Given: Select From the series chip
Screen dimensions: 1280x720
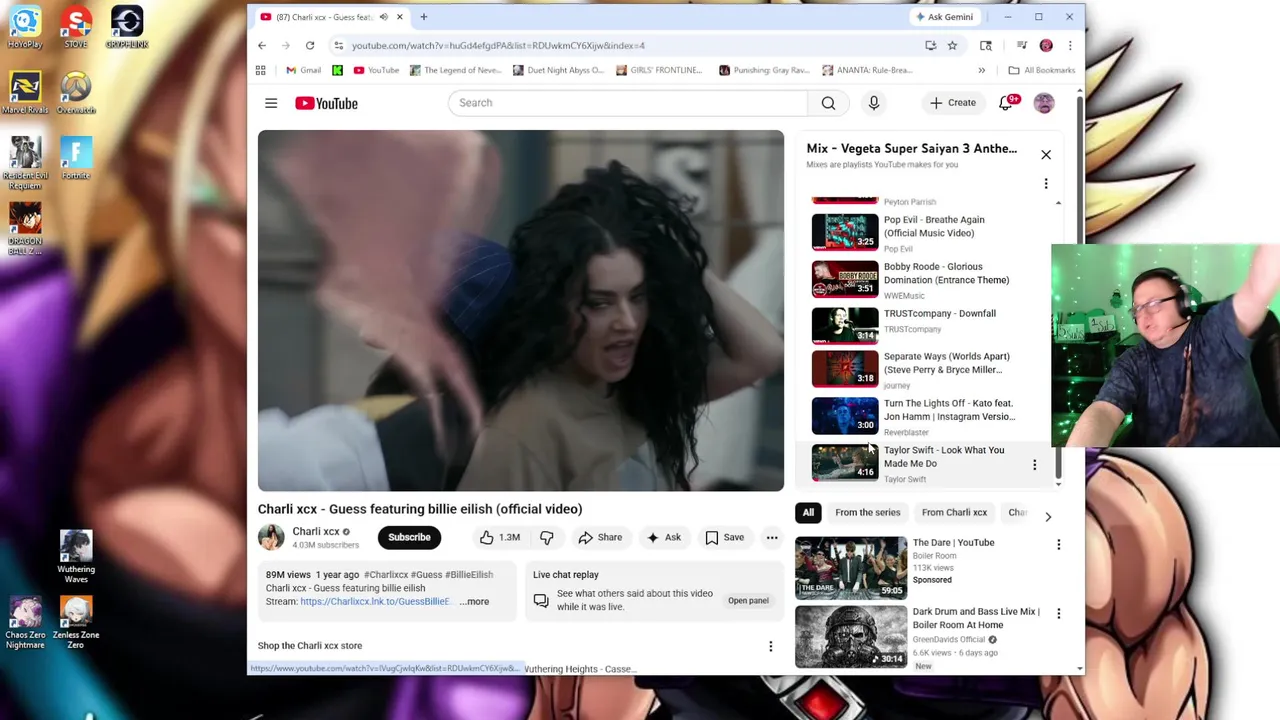Looking at the screenshot, I should pos(868,513).
